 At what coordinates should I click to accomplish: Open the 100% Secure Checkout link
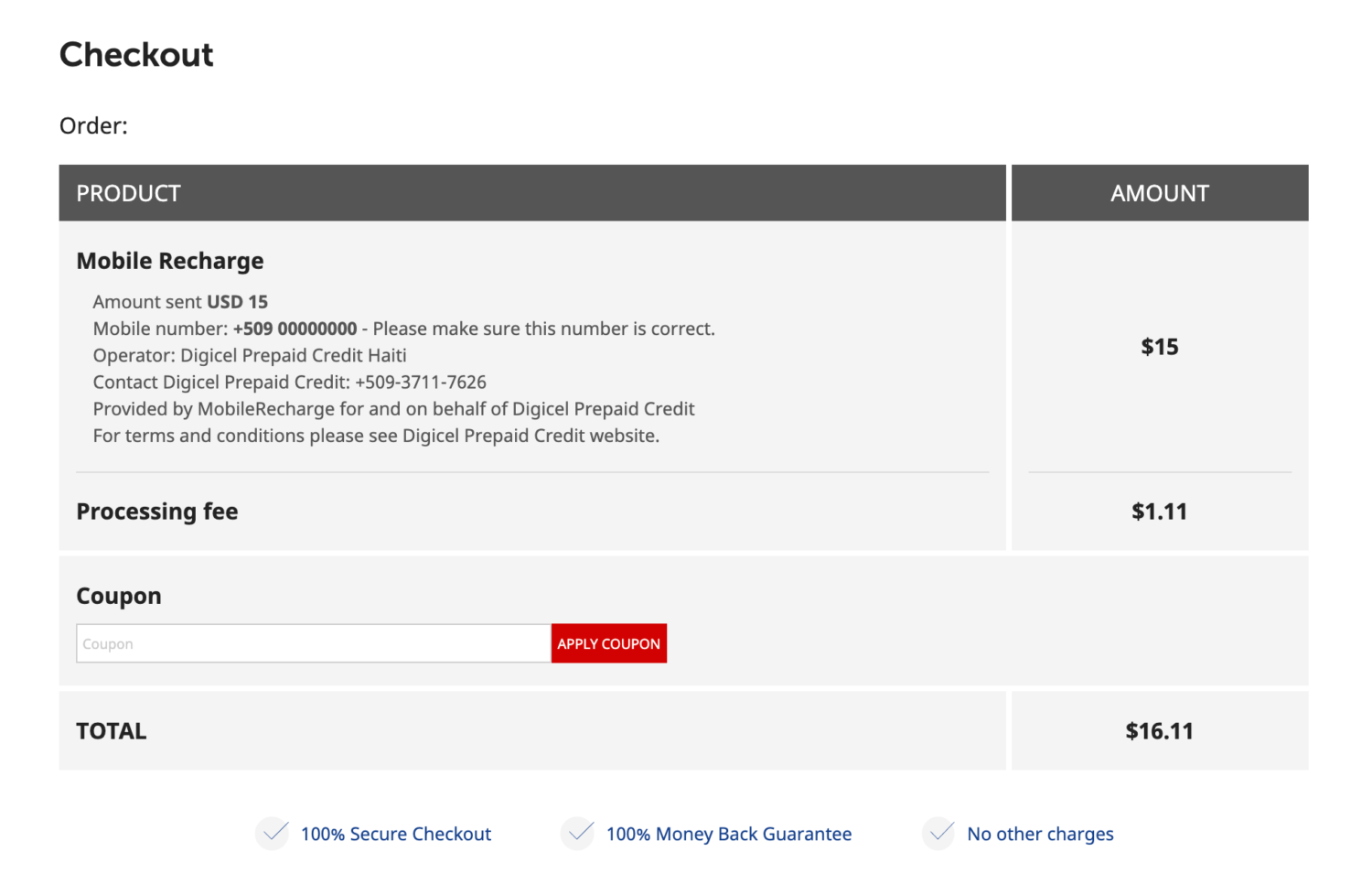[395, 834]
